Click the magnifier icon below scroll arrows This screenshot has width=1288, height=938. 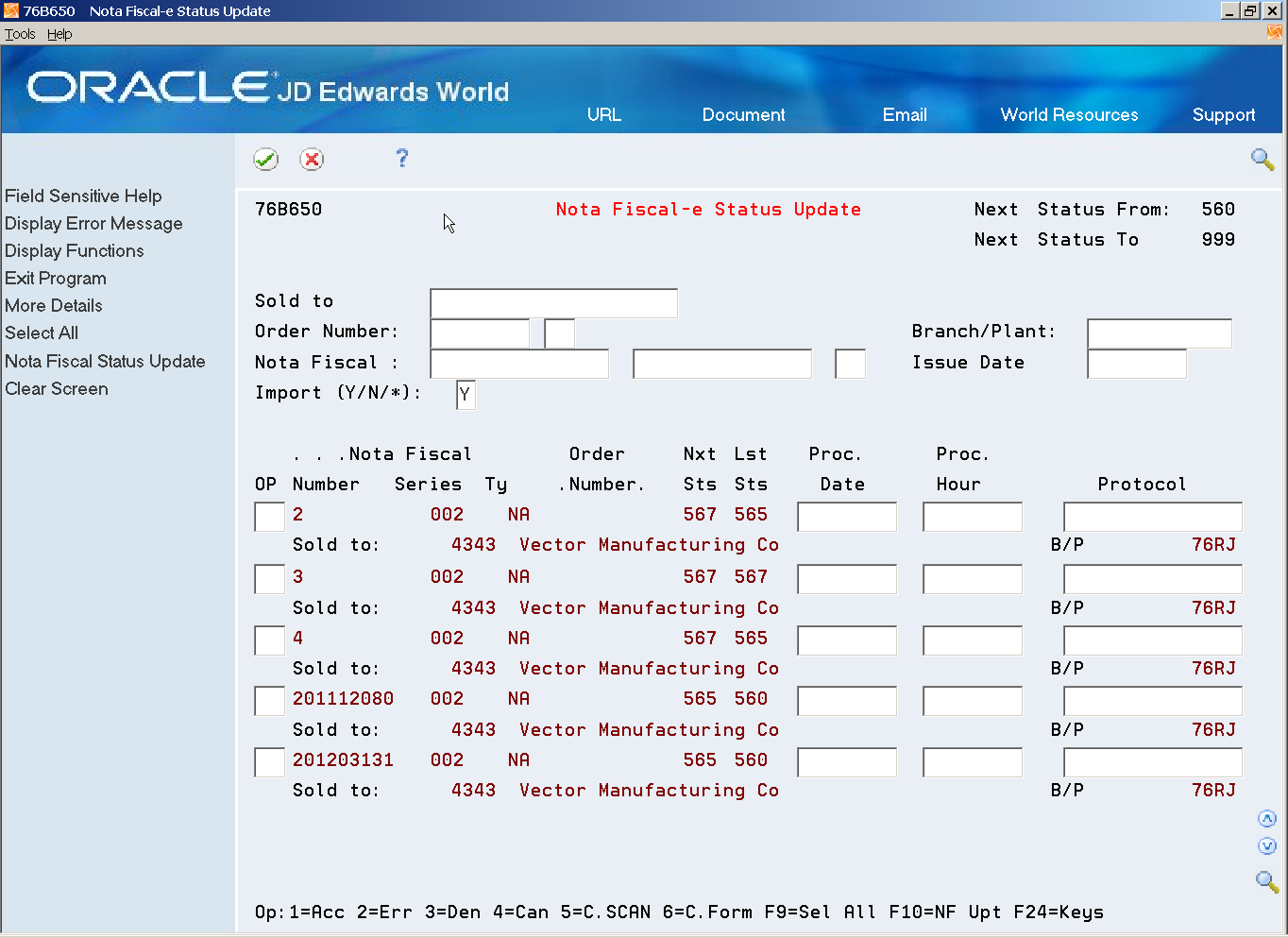[x=1267, y=882]
